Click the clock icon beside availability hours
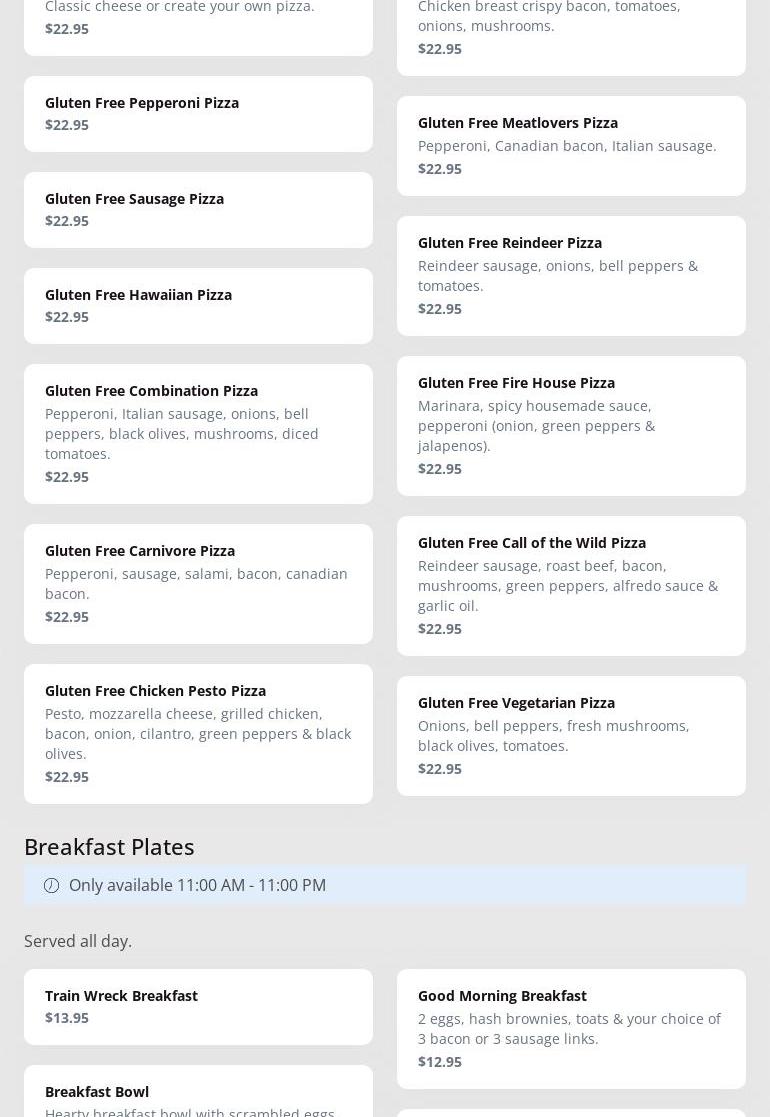770x1117 pixels. pyautogui.click(x=51, y=885)
